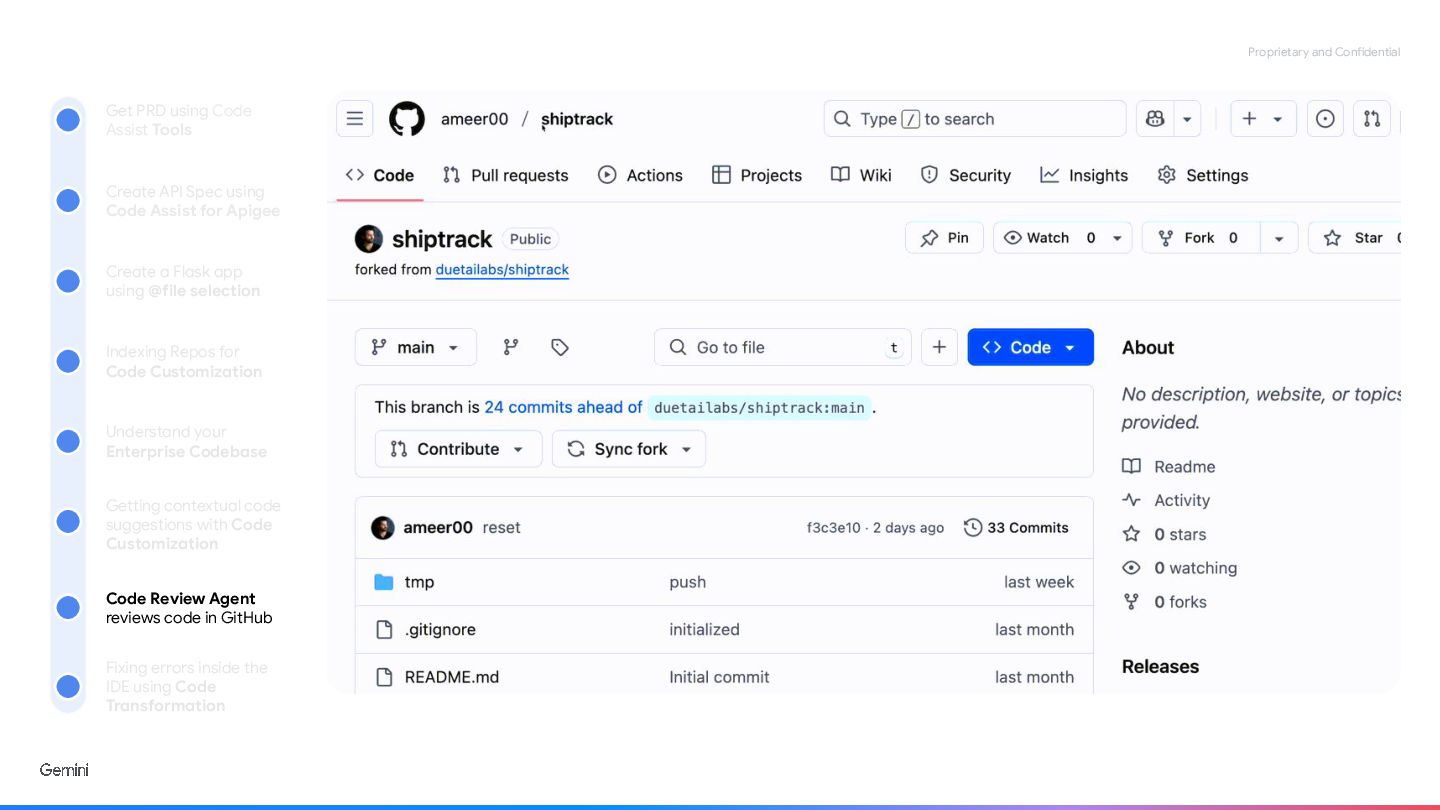Viewport: 1440px width, 810px height.
Task: Open the main branch selector dropdown
Action: tap(416, 347)
